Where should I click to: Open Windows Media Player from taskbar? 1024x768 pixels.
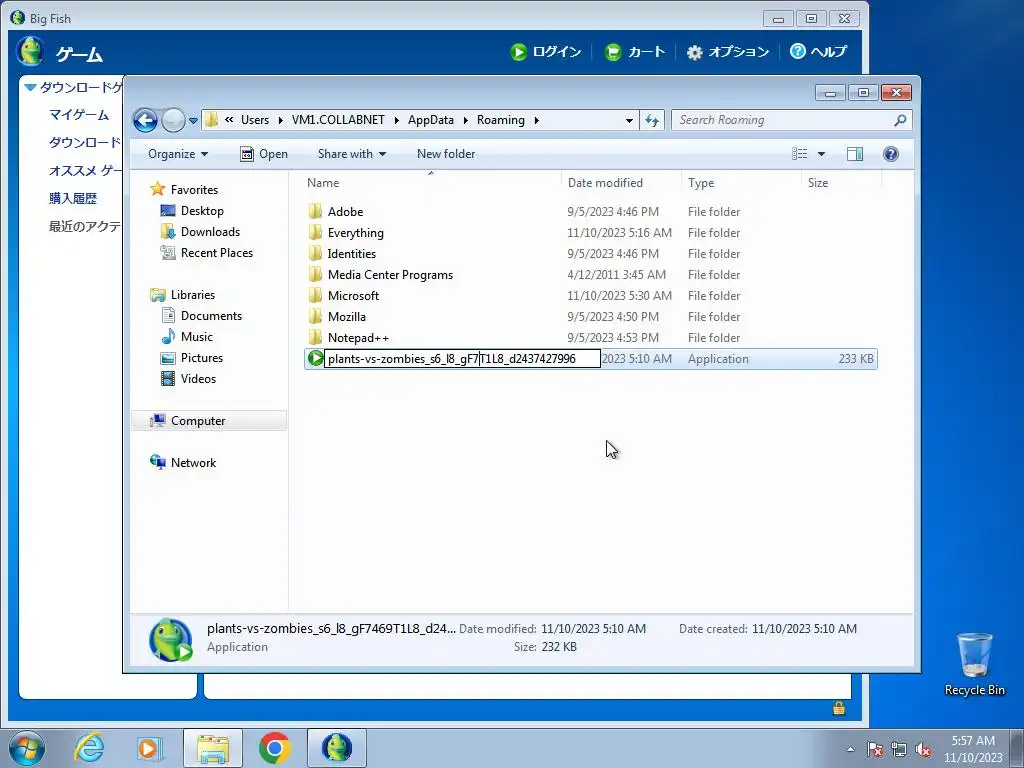pyautogui.click(x=150, y=748)
